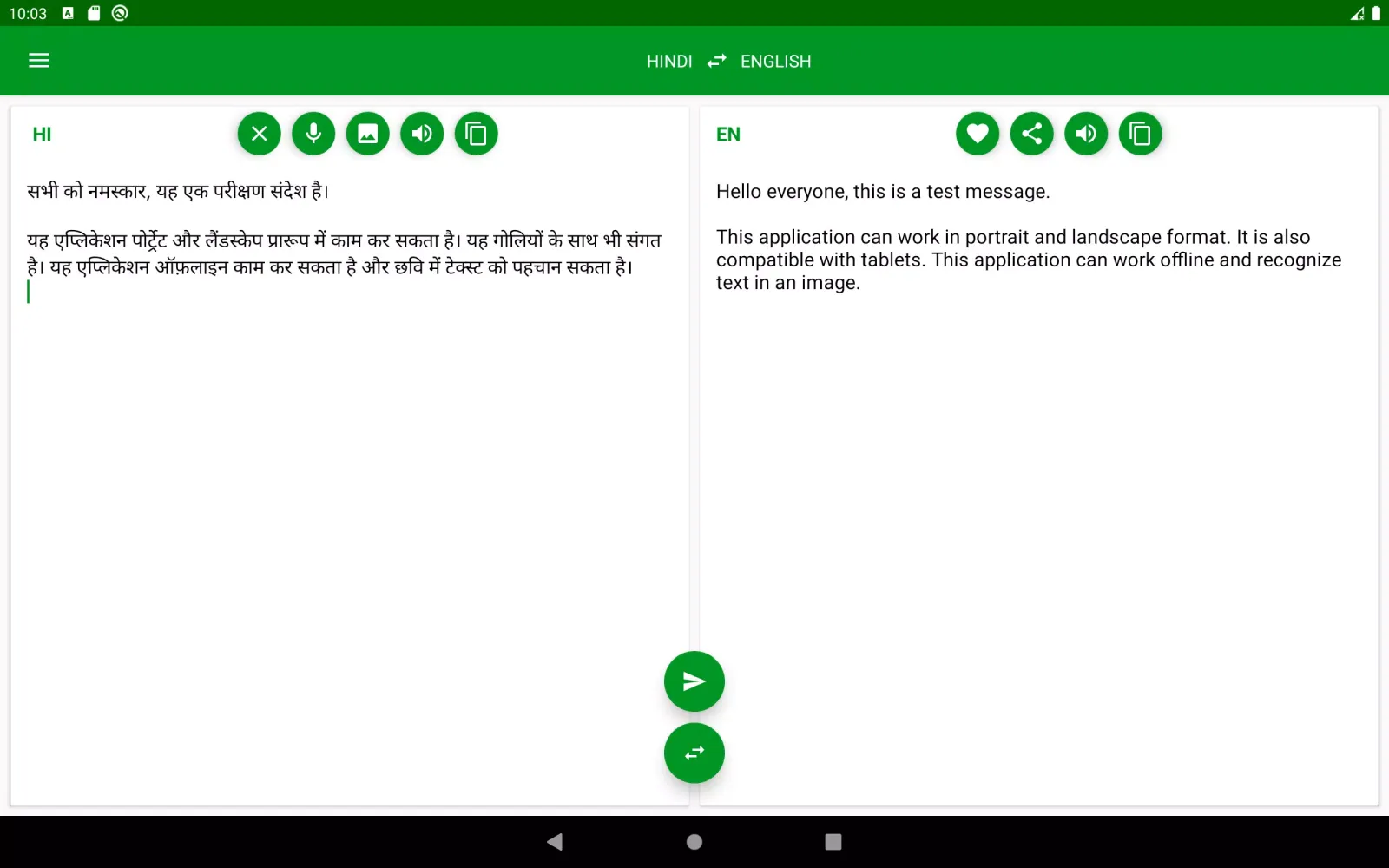Image resolution: width=1389 pixels, height=868 pixels.
Task: Select HINDI source language
Action: pyautogui.click(x=669, y=62)
